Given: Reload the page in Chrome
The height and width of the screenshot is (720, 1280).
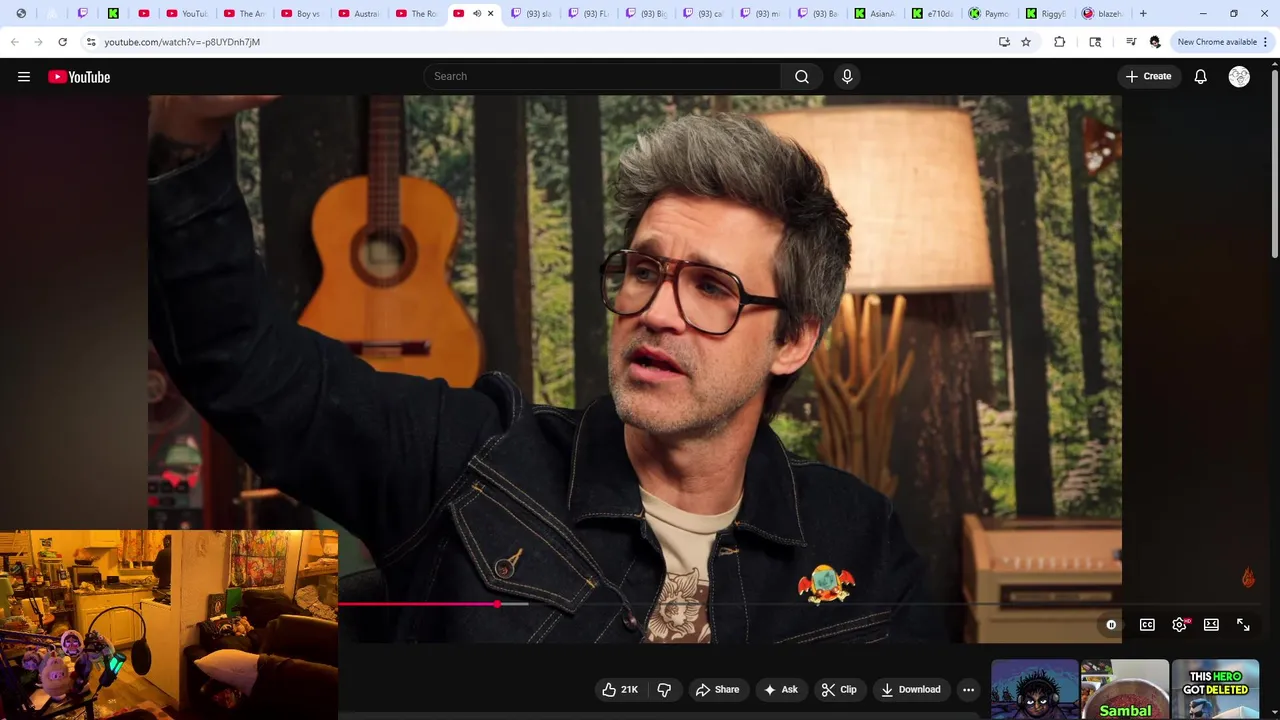Looking at the screenshot, I should [62, 42].
